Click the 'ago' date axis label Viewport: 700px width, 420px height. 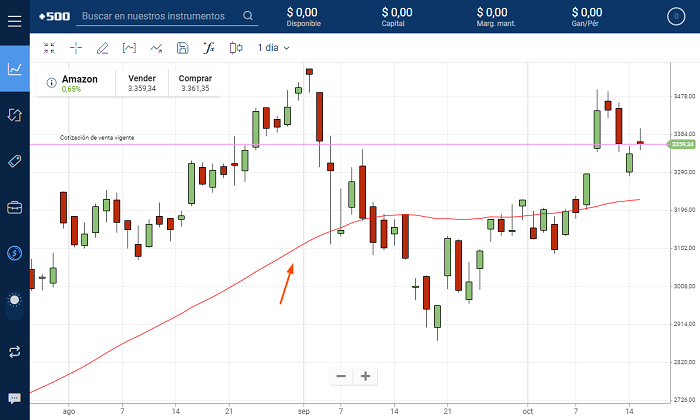69,412
